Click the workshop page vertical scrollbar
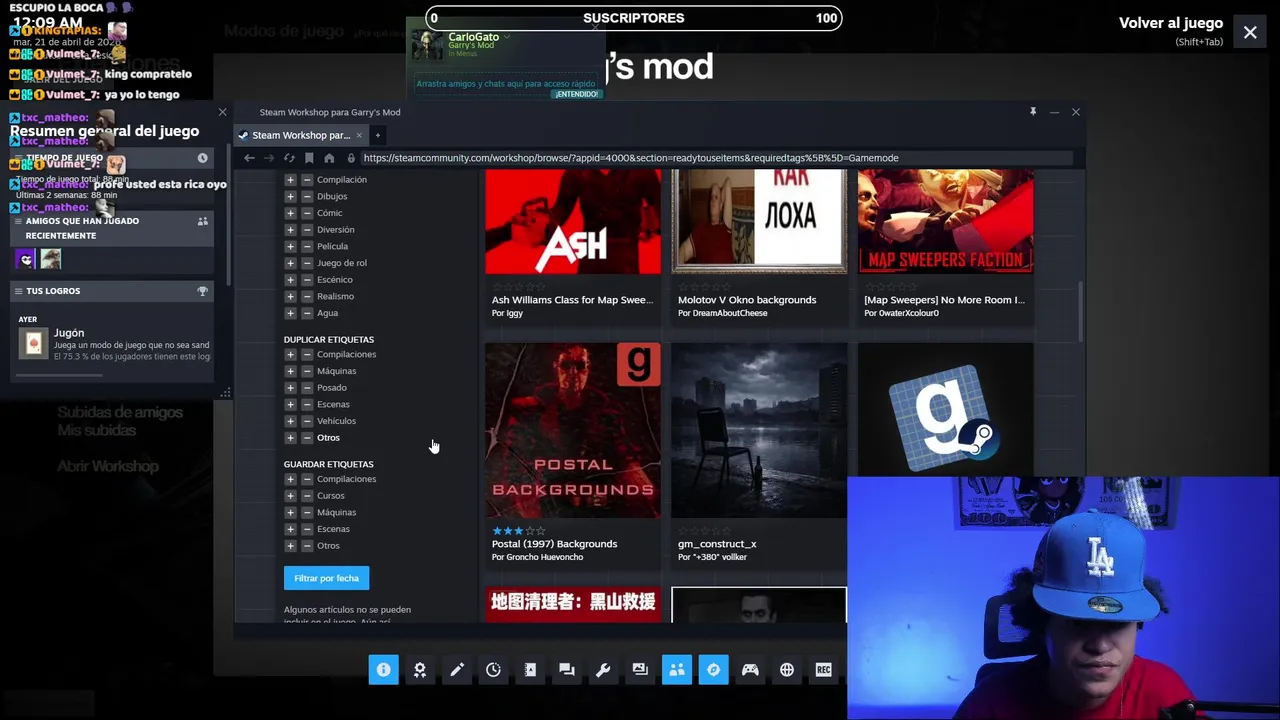Viewport: 1280px width, 720px height. point(1079,310)
